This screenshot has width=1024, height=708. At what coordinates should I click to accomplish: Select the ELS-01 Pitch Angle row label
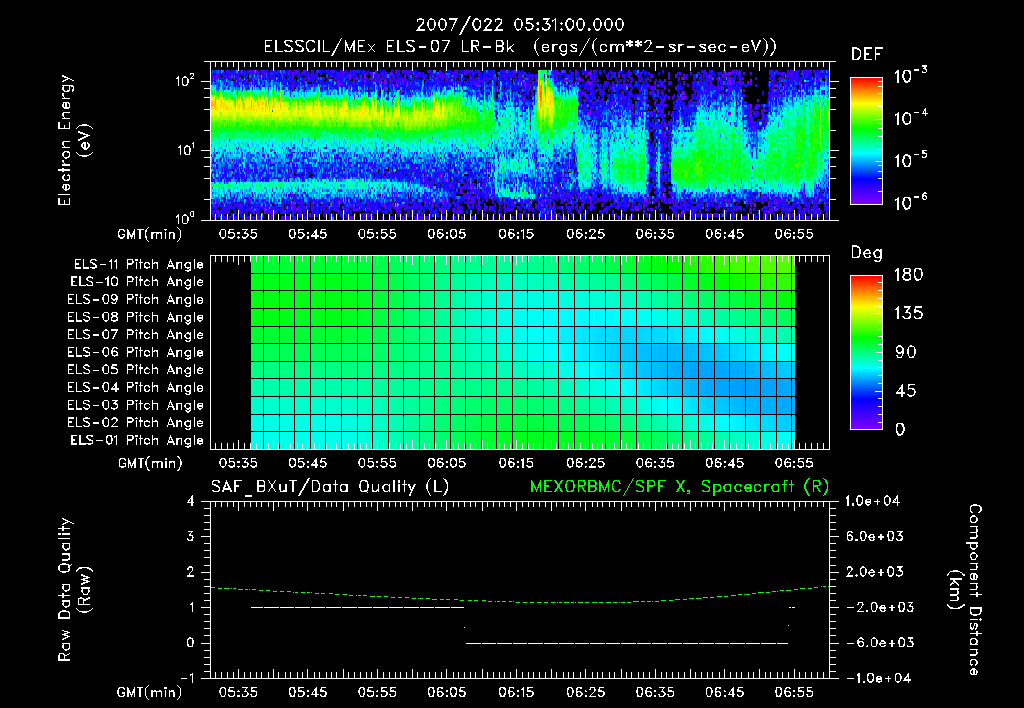pos(137,440)
